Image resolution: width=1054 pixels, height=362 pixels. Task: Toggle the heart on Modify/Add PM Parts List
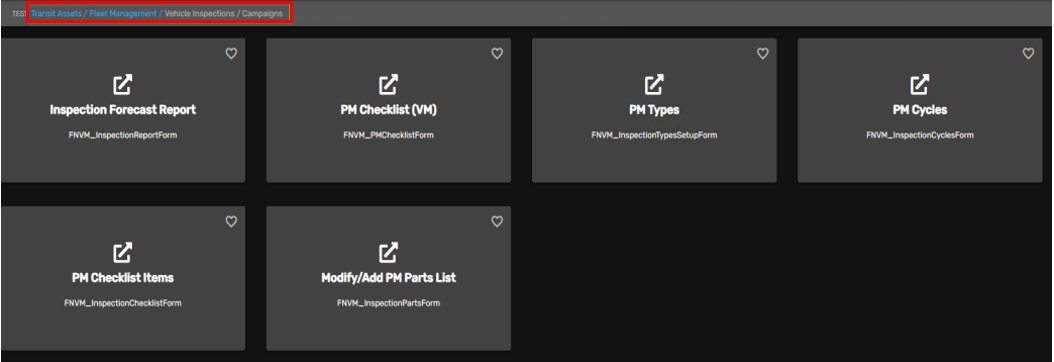coord(497,222)
